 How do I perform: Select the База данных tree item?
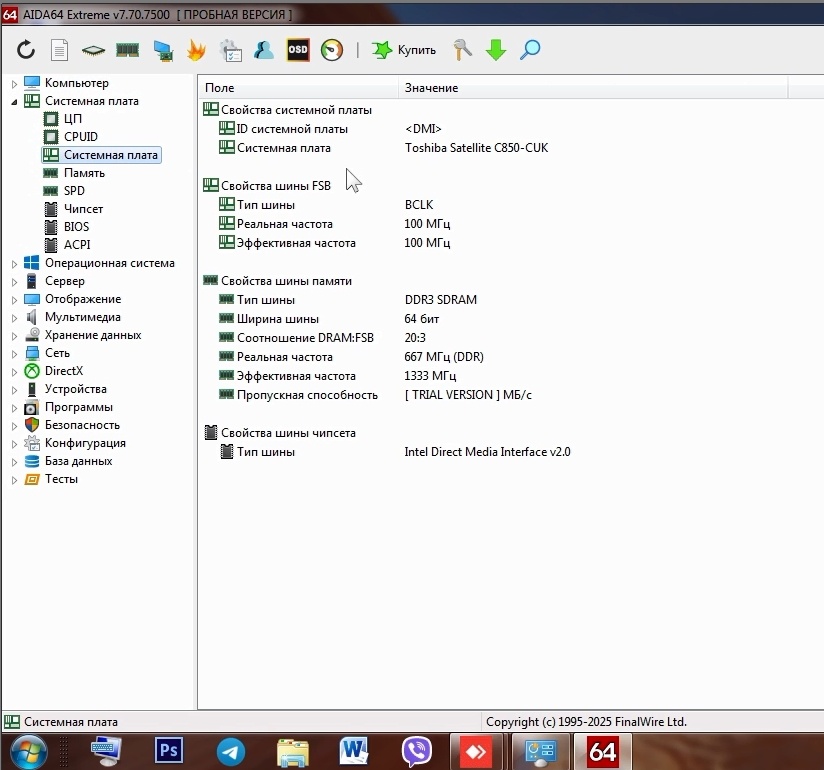pos(78,461)
